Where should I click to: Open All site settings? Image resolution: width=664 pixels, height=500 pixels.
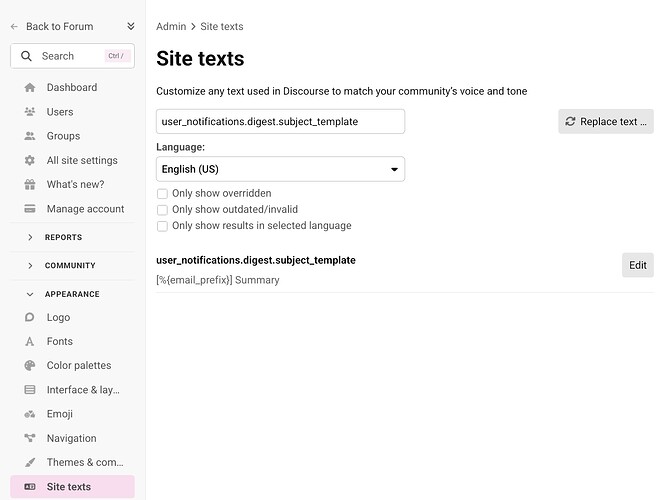[x=72, y=160]
